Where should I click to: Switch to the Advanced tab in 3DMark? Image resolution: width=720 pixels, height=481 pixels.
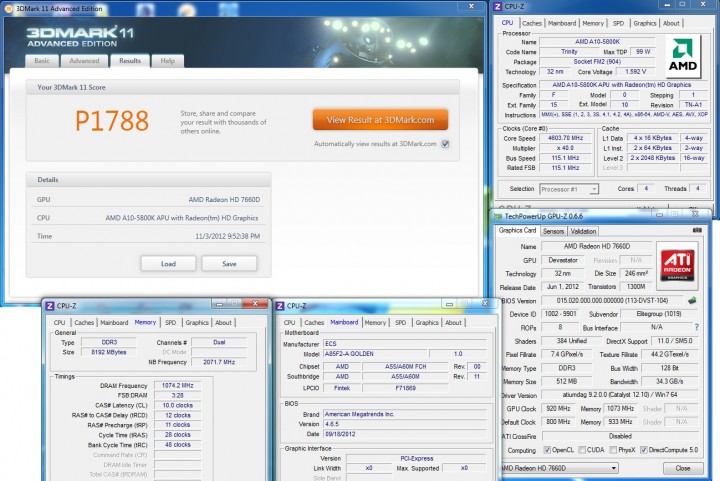coord(84,61)
